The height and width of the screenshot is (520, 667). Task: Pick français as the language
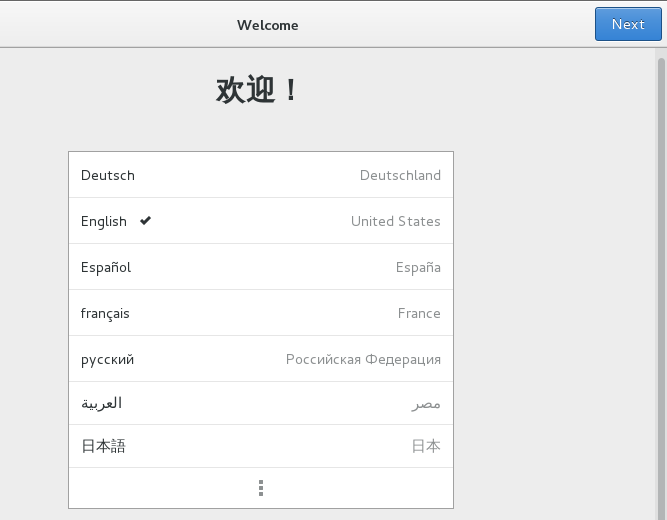[105, 313]
